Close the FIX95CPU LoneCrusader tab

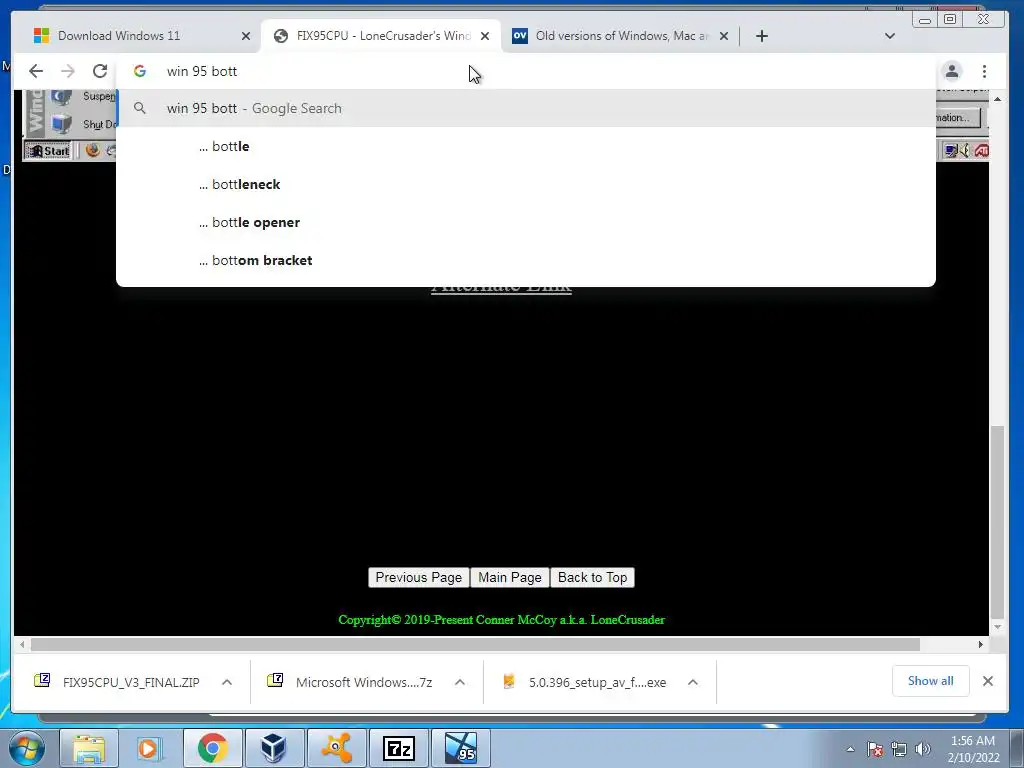(x=485, y=36)
